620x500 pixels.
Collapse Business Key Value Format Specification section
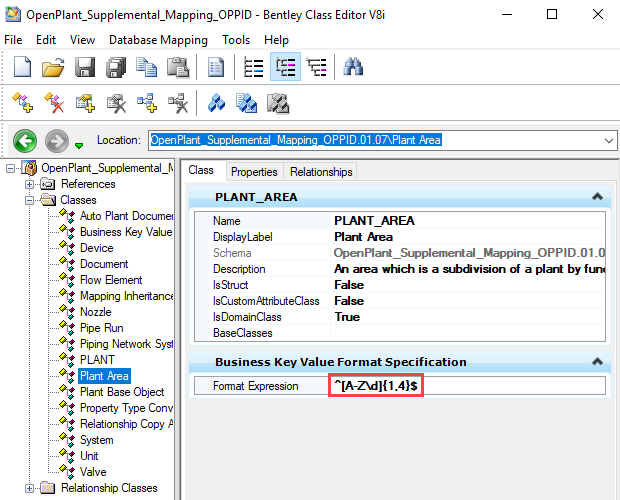(x=597, y=361)
